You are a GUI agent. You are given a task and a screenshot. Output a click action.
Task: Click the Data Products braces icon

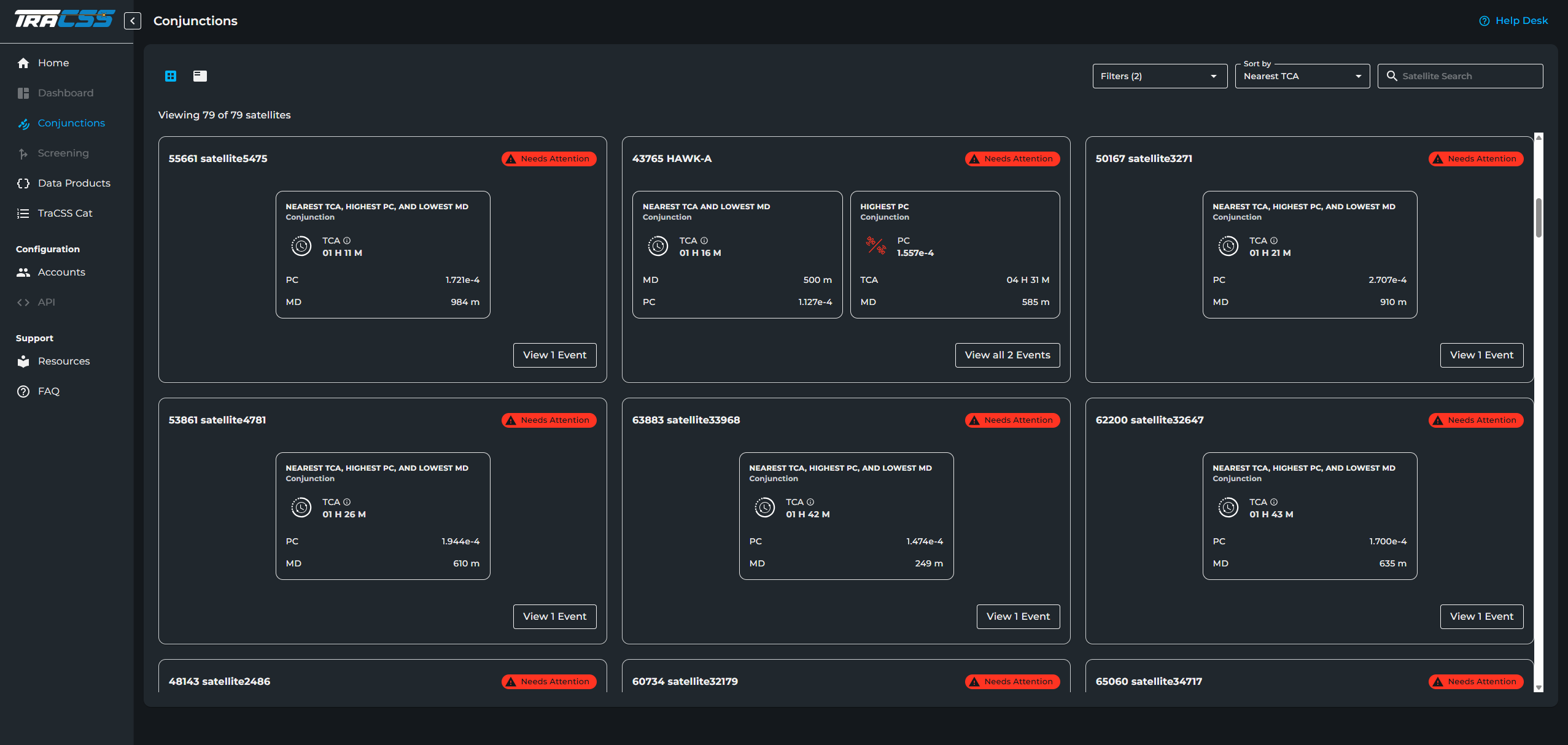coord(23,183)
